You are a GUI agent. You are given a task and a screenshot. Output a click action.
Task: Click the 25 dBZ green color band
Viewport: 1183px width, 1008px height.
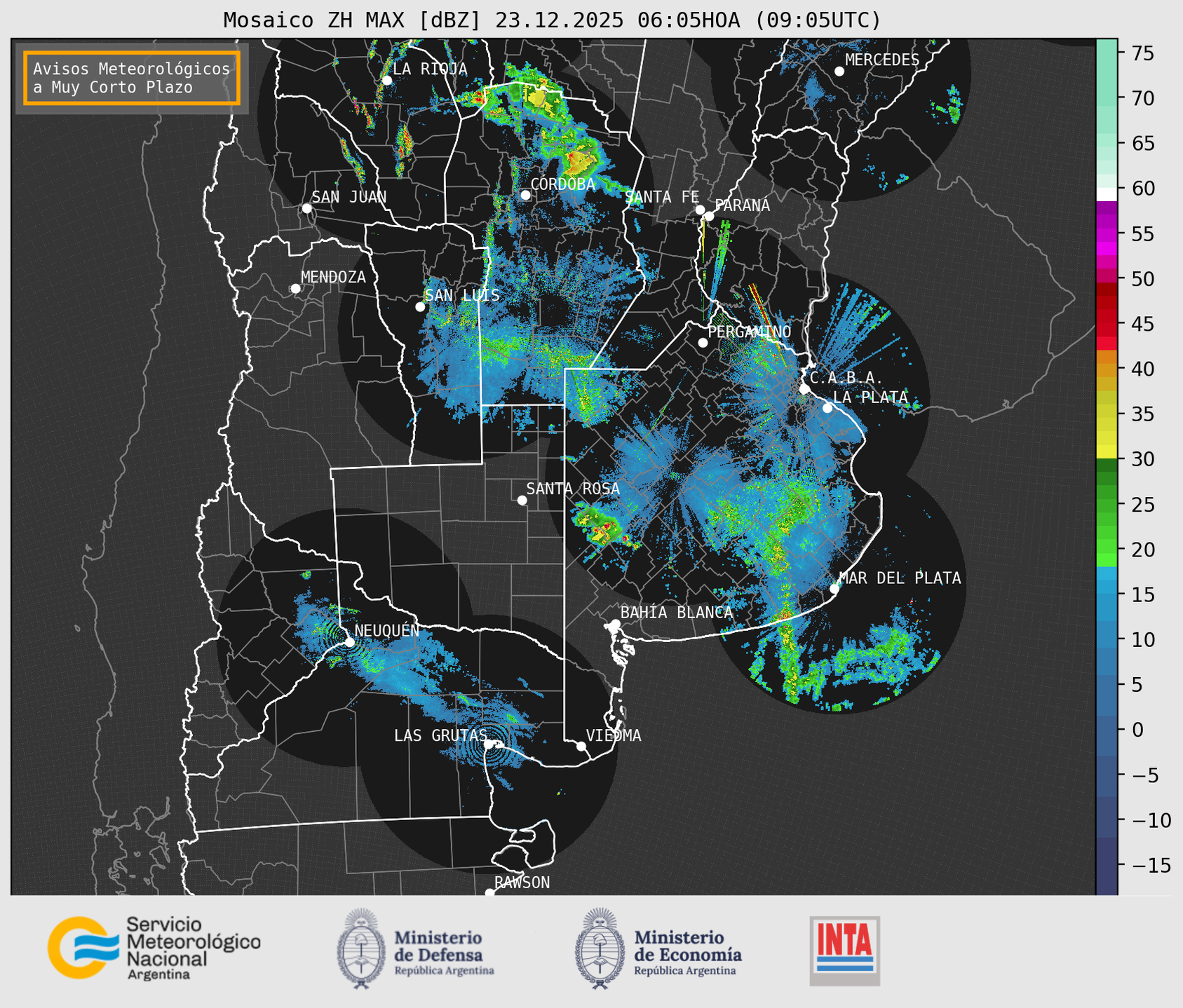tap(1107, 505)
